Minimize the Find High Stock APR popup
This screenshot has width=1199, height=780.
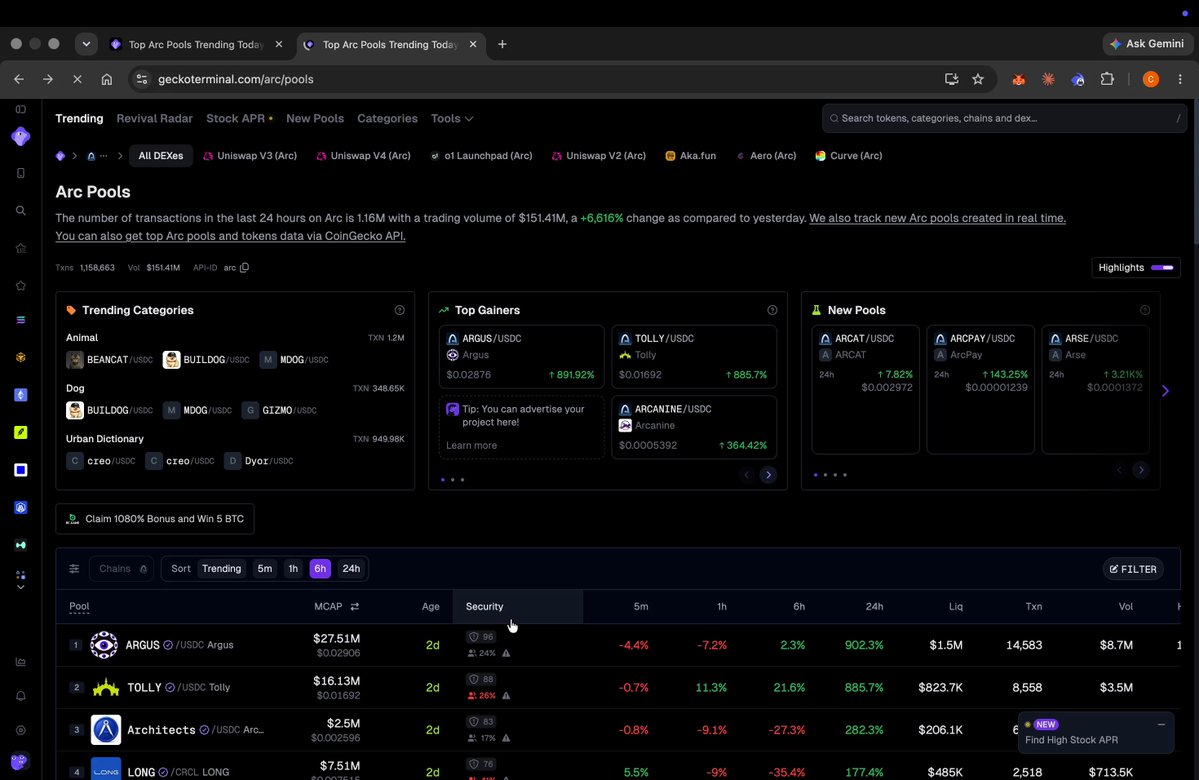1162,725
